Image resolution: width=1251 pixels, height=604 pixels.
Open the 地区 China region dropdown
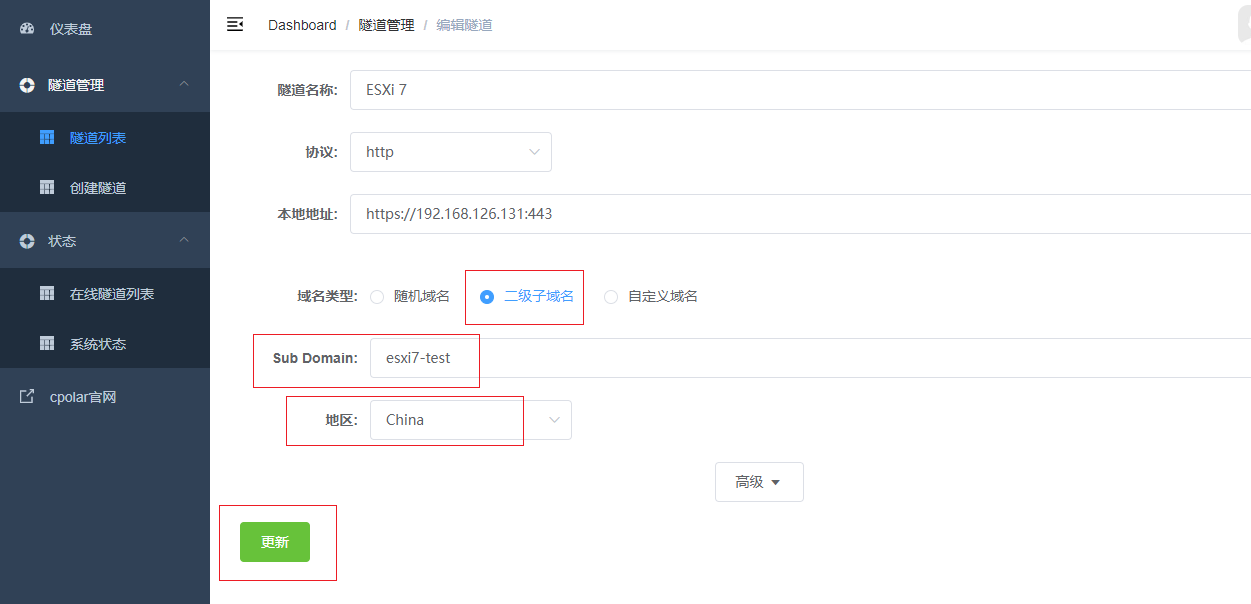click(x=470, y=420)
